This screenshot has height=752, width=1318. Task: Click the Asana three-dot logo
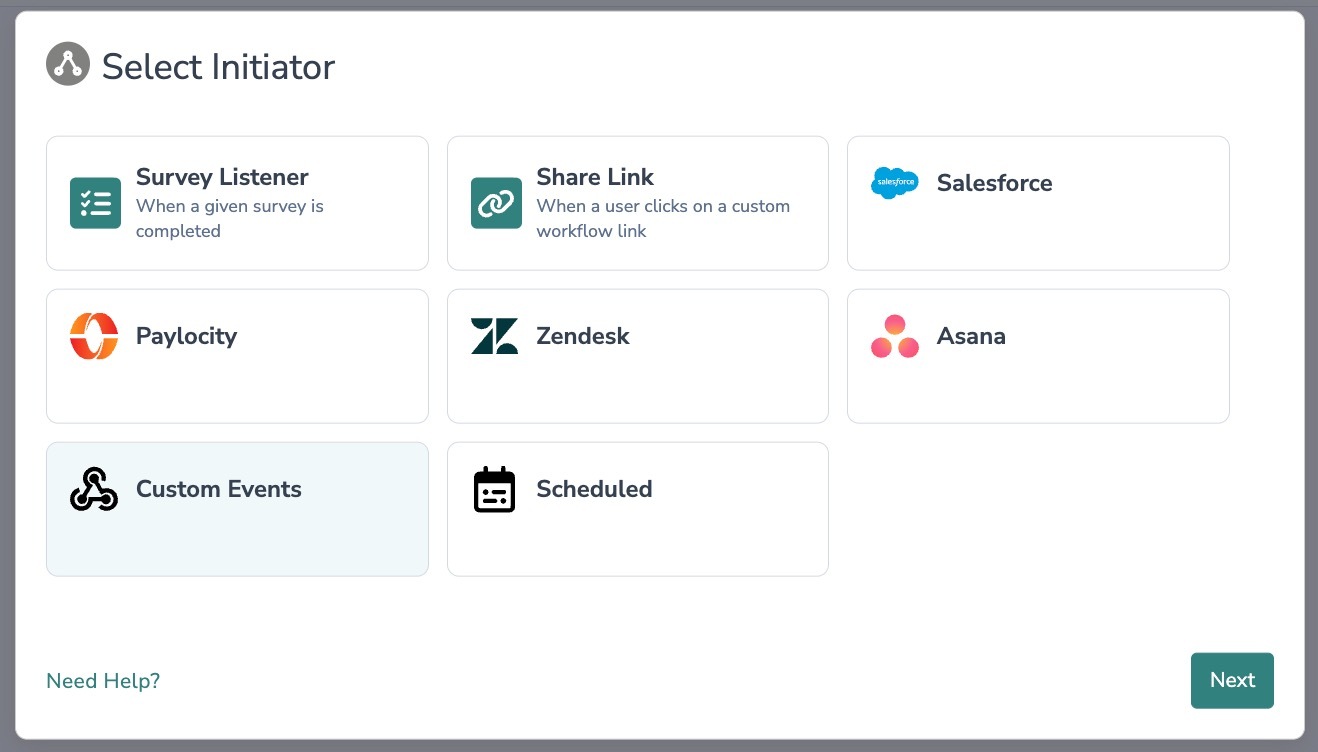(x=895, y=336)
